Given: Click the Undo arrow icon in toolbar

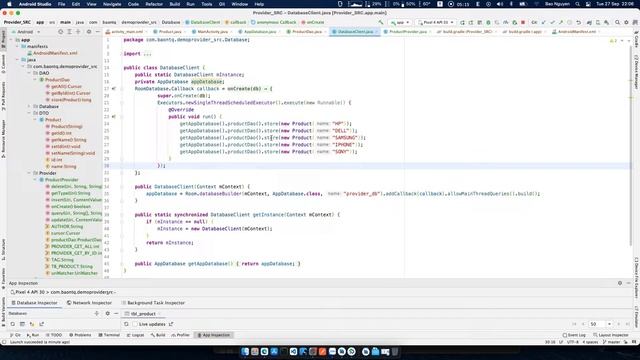Looking at the screenshot, I should 578,22.
